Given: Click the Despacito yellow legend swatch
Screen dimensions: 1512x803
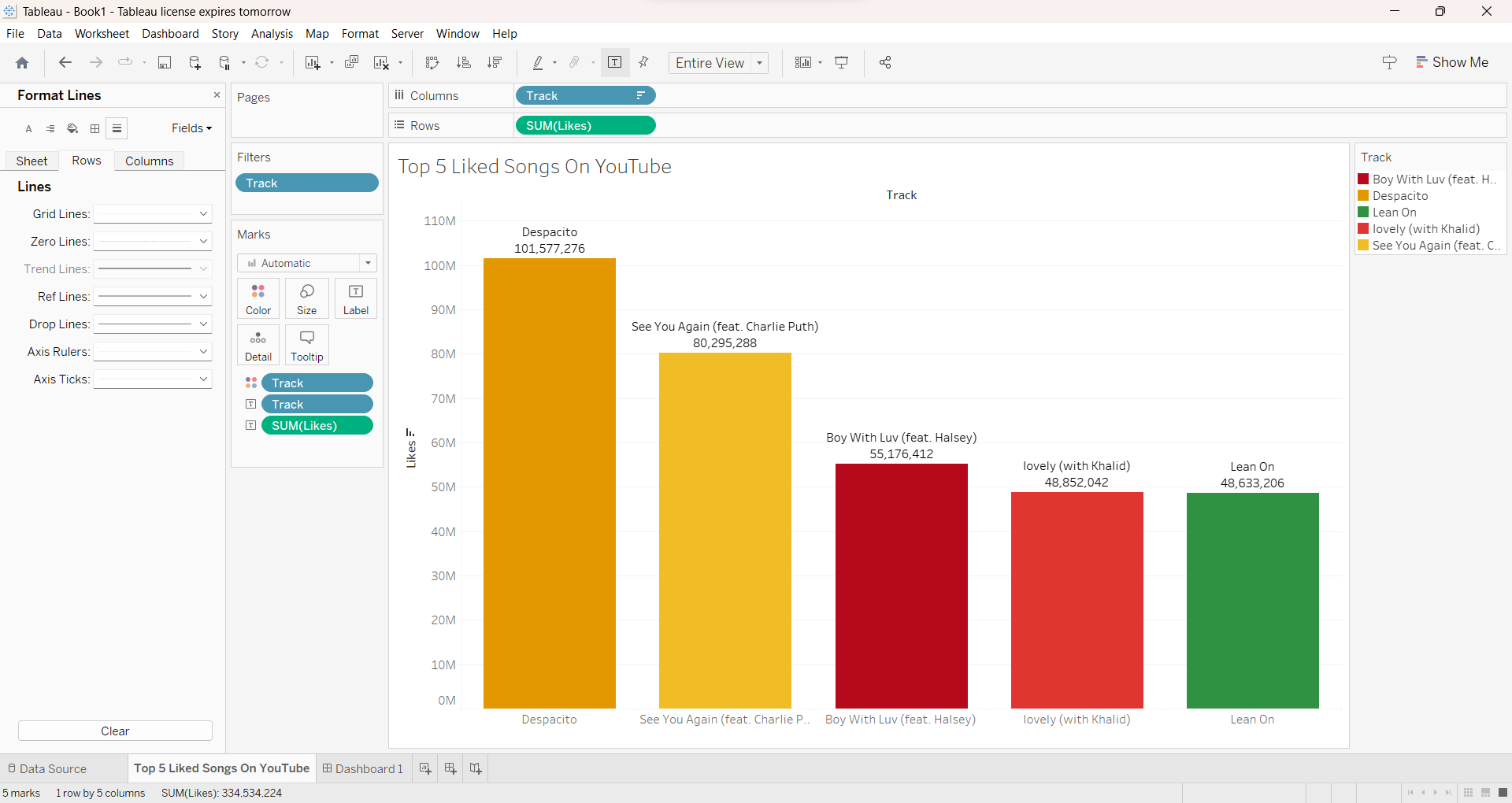Looking at the screenshot, I should [x=1364, y=195].
